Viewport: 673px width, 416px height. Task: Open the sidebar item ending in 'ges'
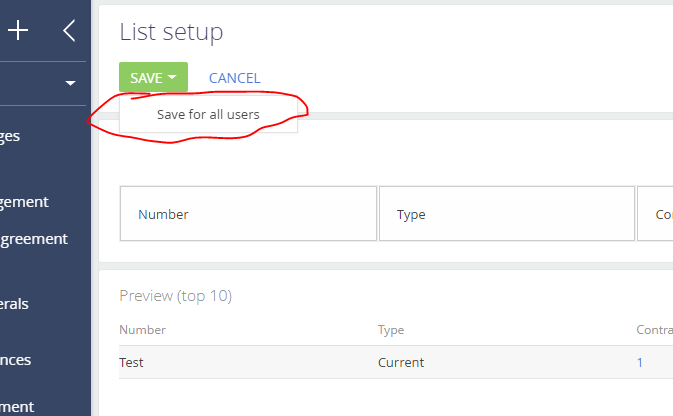point(10,137)
